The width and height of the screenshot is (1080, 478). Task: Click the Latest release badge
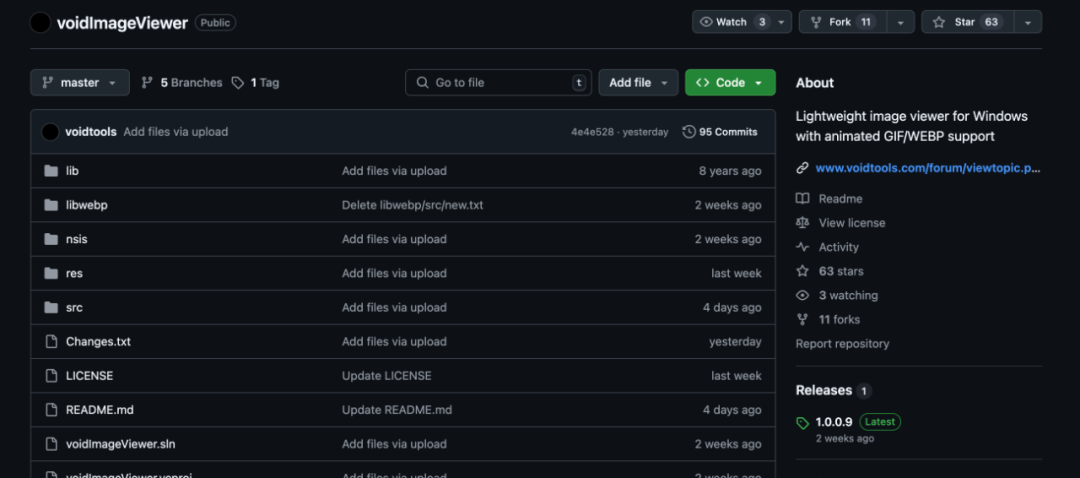880,422
